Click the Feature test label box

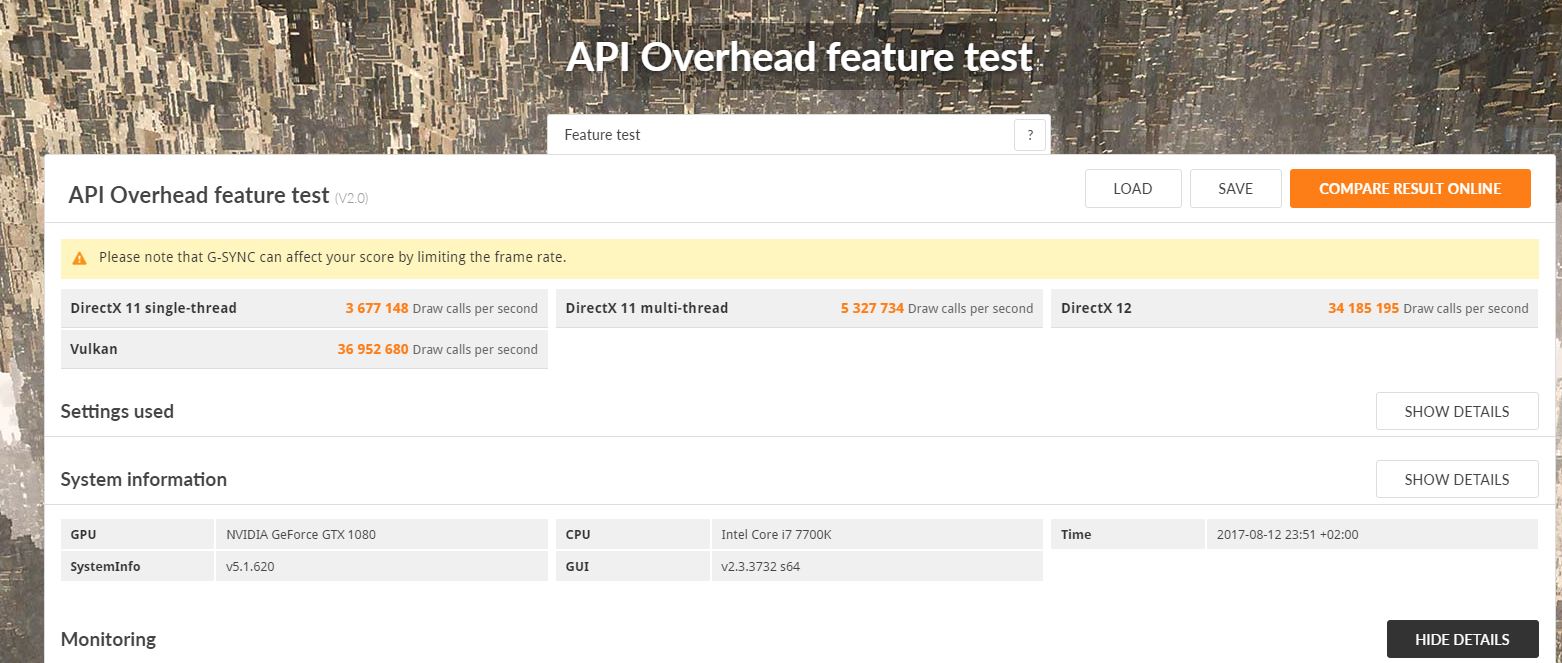(x=780, y=135)
